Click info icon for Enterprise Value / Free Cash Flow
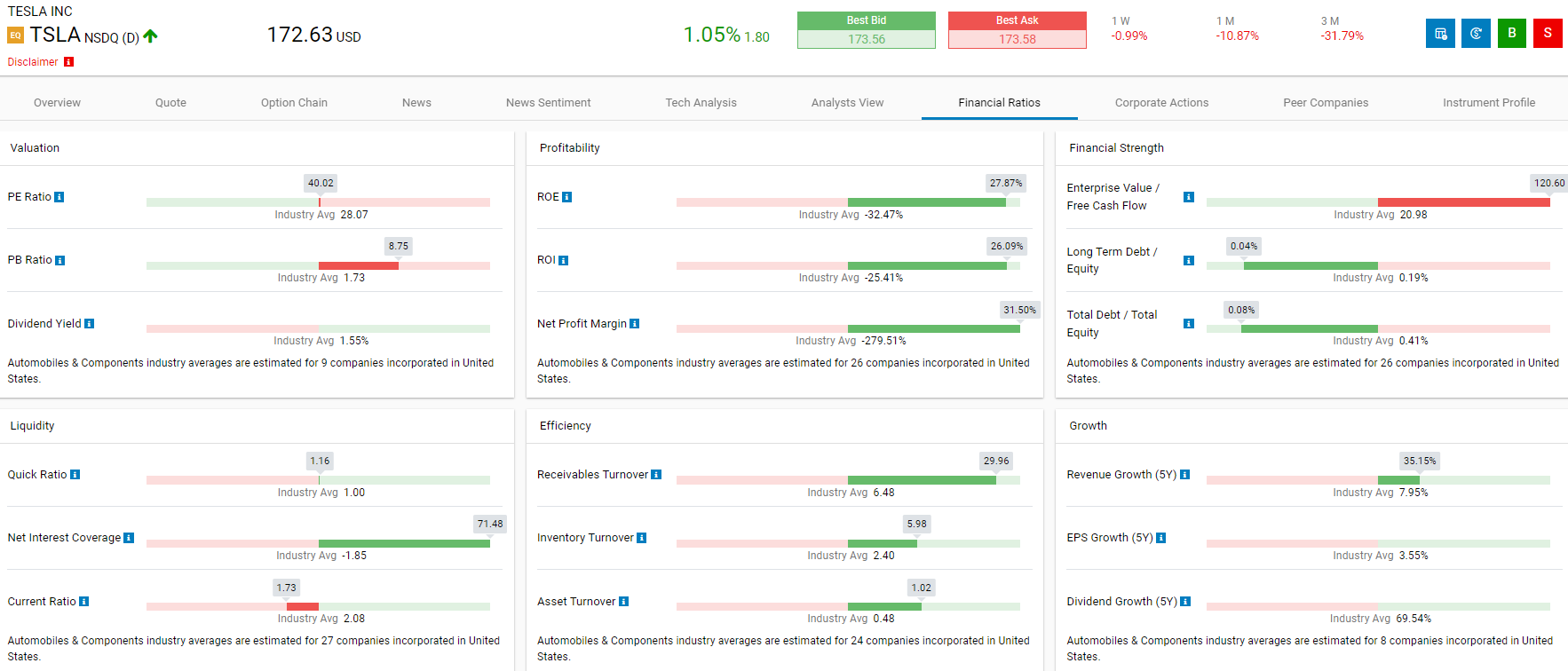This screenshot has width=1568, height=671. [1189, 197]
